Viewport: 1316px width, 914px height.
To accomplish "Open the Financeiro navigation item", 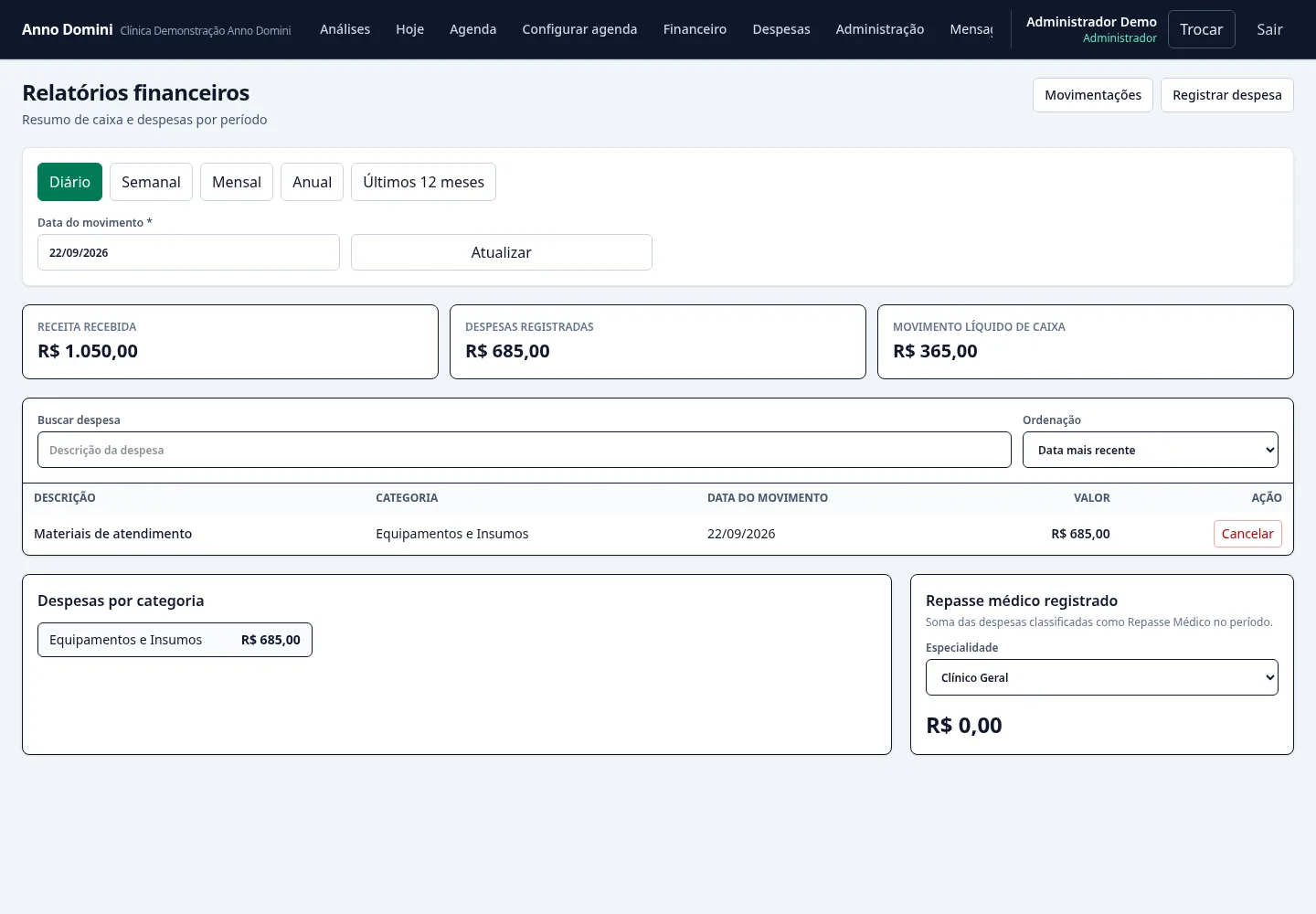I will [x=695, y=29].
